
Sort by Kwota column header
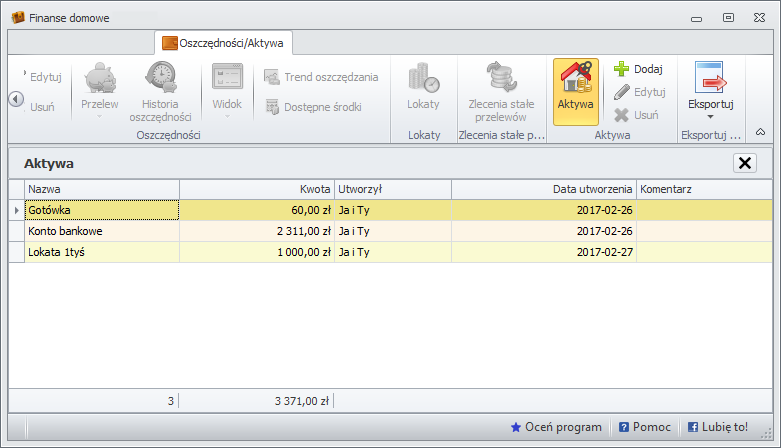(256, 189)
